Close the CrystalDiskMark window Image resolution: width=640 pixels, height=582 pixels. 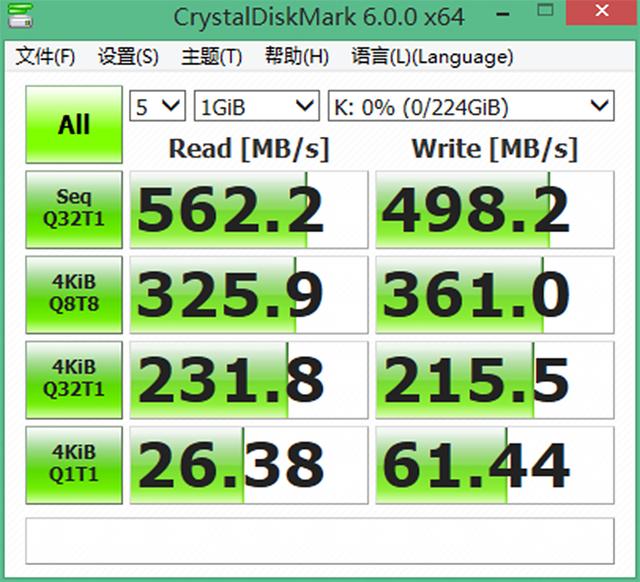(x=602, y=12)
